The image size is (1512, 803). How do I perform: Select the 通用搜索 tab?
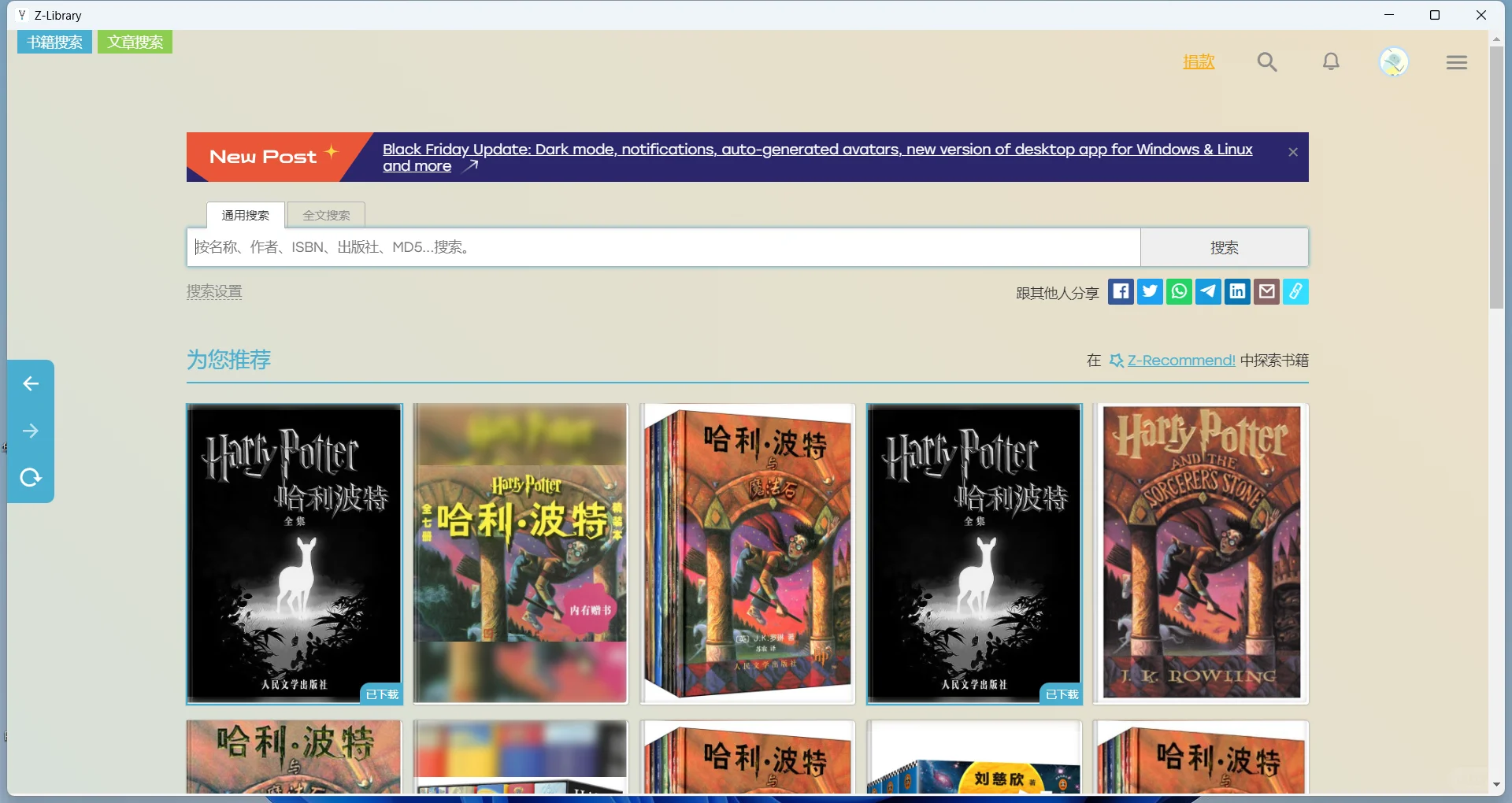tap(245, 215)
